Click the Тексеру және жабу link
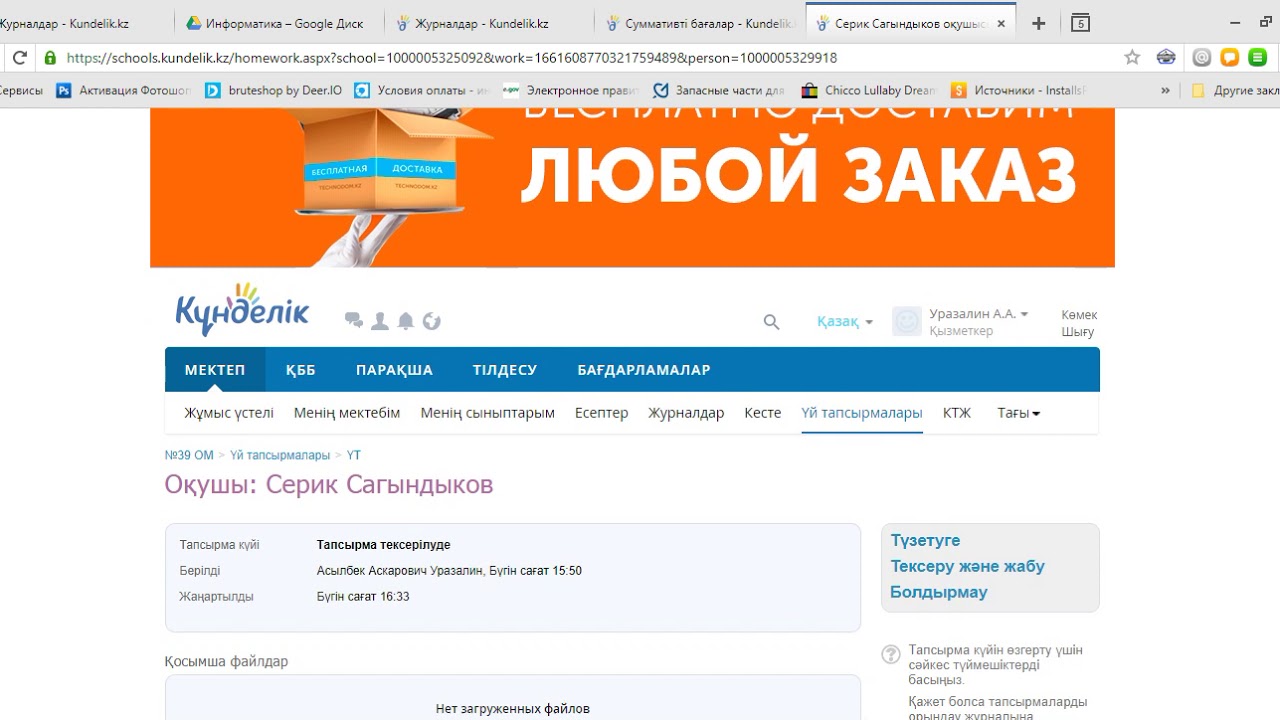1280x720 pixels. (x=967, y=566)
